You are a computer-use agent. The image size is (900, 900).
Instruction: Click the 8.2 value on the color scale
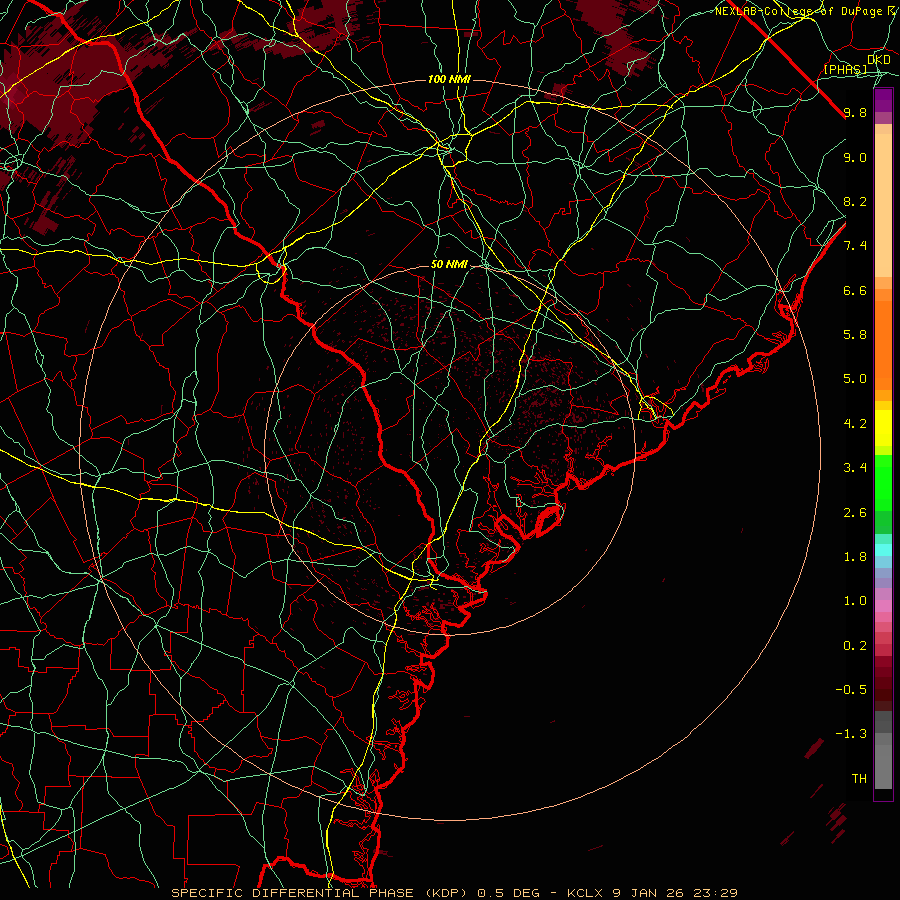(x=855, y=201)
